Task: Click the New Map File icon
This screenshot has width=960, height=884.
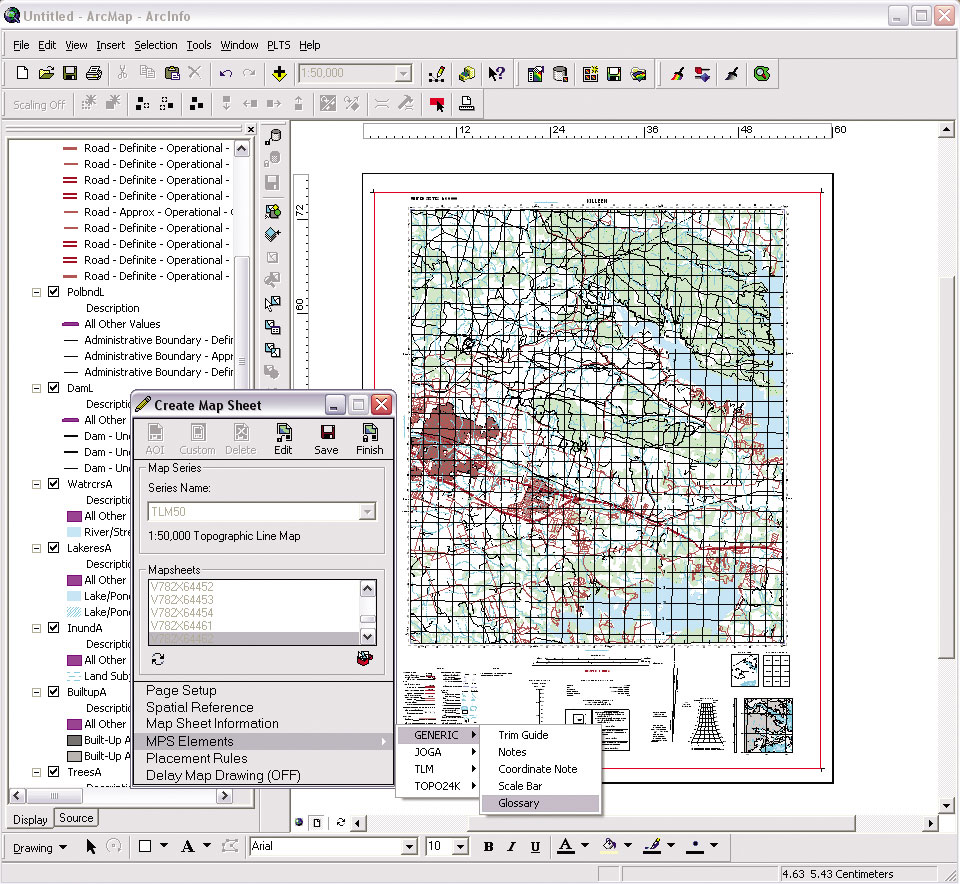Action: [x=22, y=73]
